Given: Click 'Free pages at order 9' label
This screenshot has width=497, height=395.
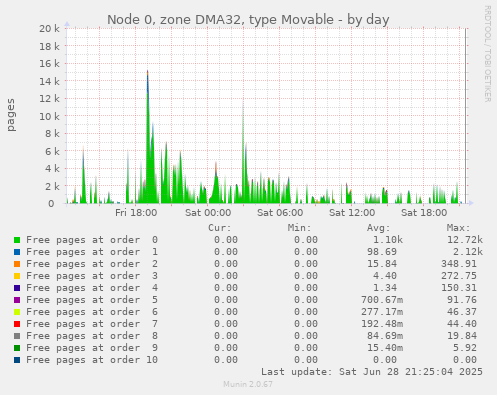Looking at the screenshot, I should click(x=92, y=348).
